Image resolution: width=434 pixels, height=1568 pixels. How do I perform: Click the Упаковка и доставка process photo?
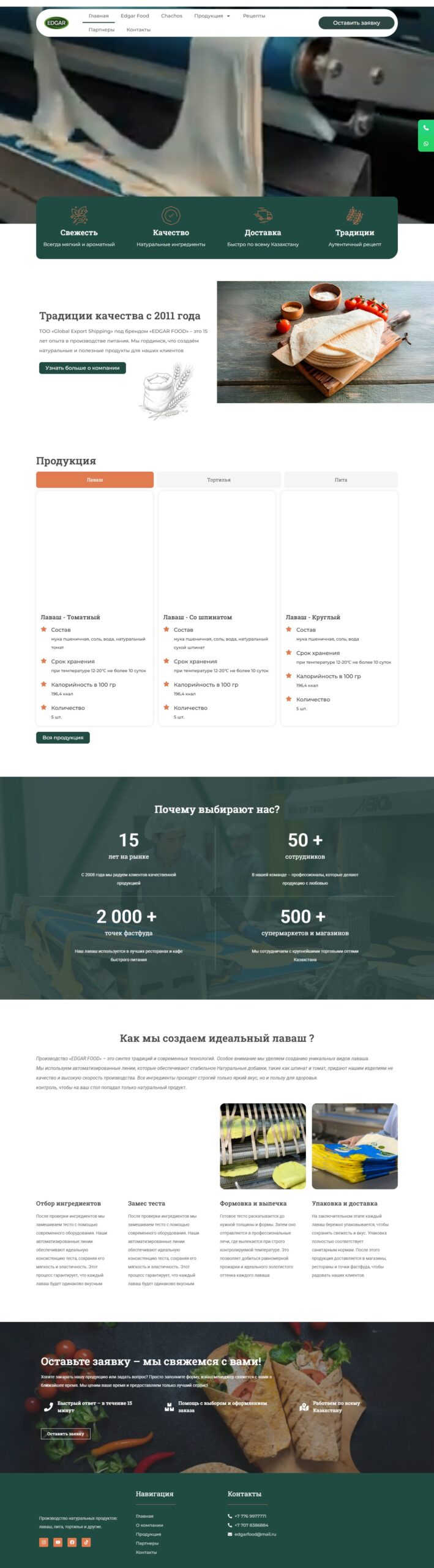[x=354, y=1146]
